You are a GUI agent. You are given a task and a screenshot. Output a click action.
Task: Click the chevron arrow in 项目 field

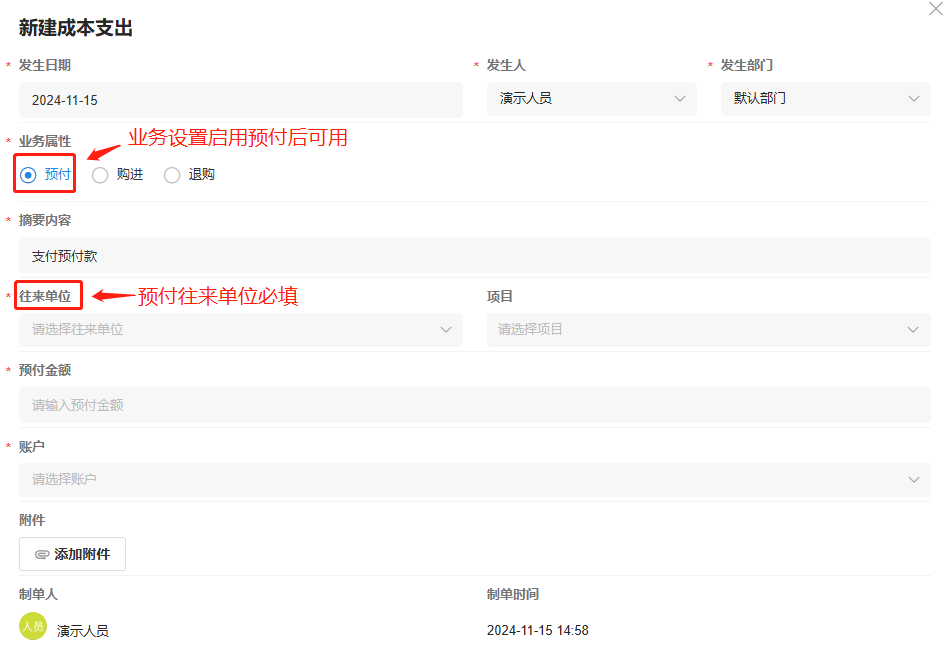(x=913, y=329)
